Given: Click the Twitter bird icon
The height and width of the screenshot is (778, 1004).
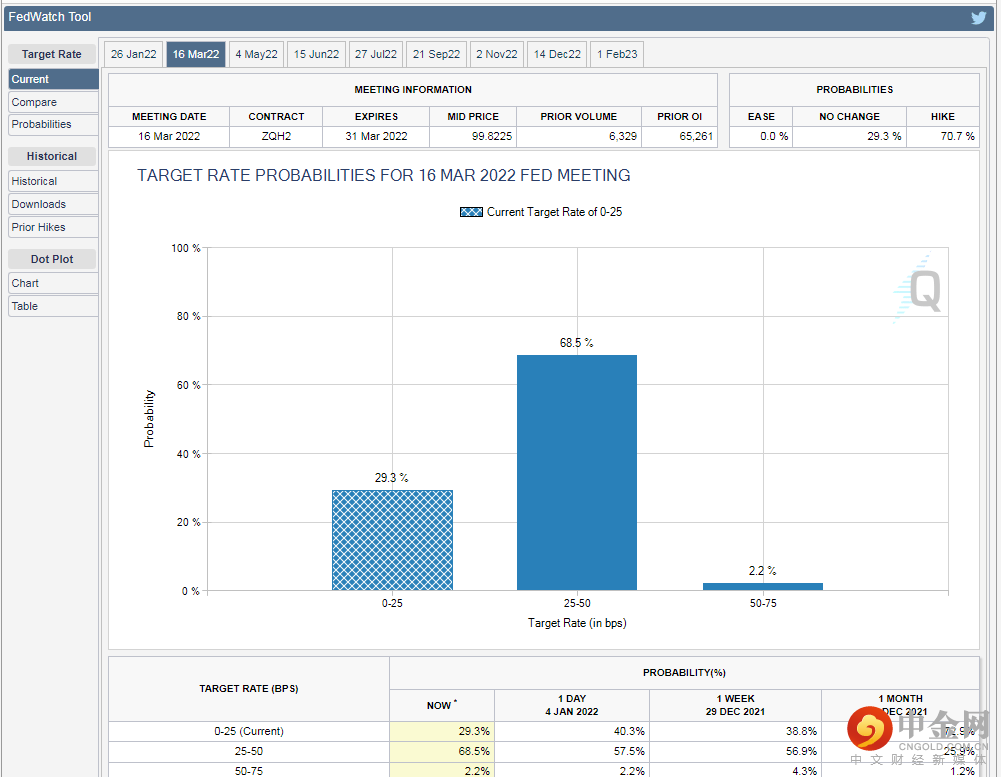Looking at the screenshot, I should [x=979, y=17].
